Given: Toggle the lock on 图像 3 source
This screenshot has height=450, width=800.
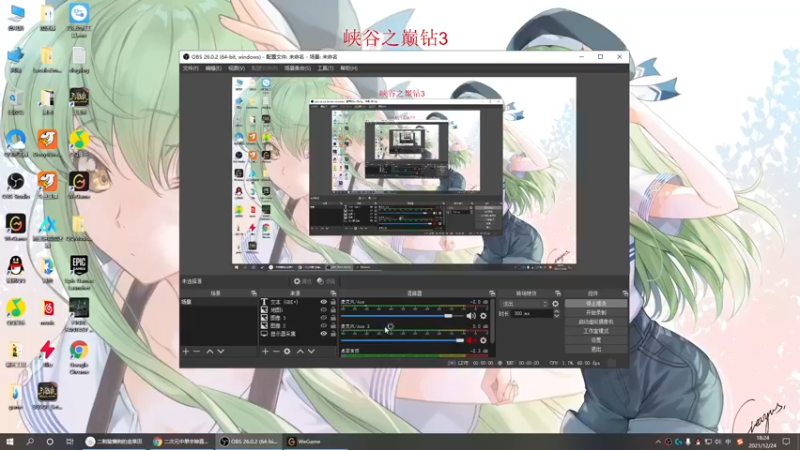Looking at the screenshot, I should click(333, 318).
